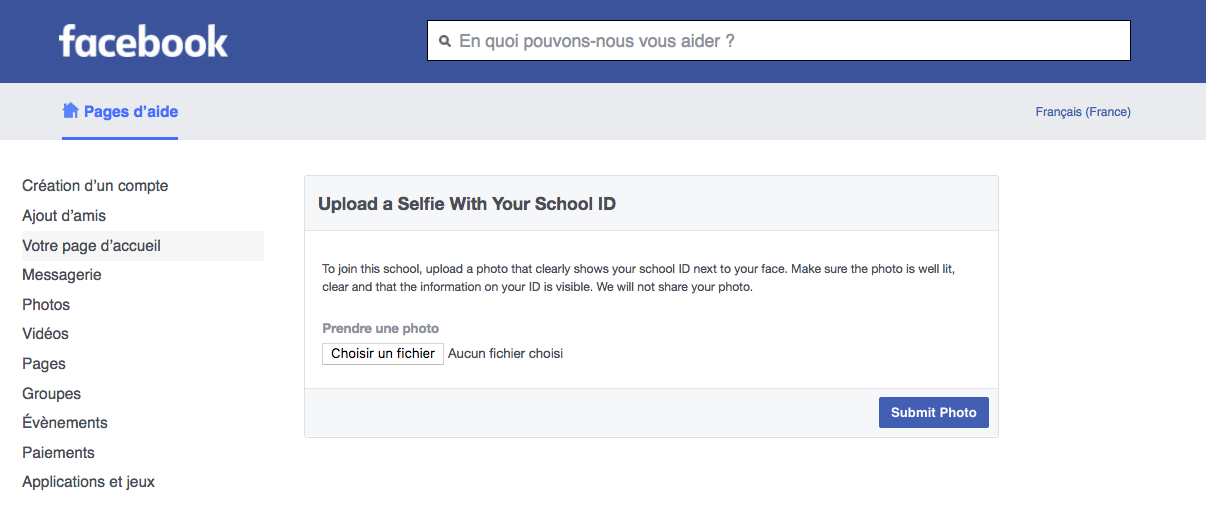
Task: Open the Français (France) language selector
Action: tap(1083, 112)
